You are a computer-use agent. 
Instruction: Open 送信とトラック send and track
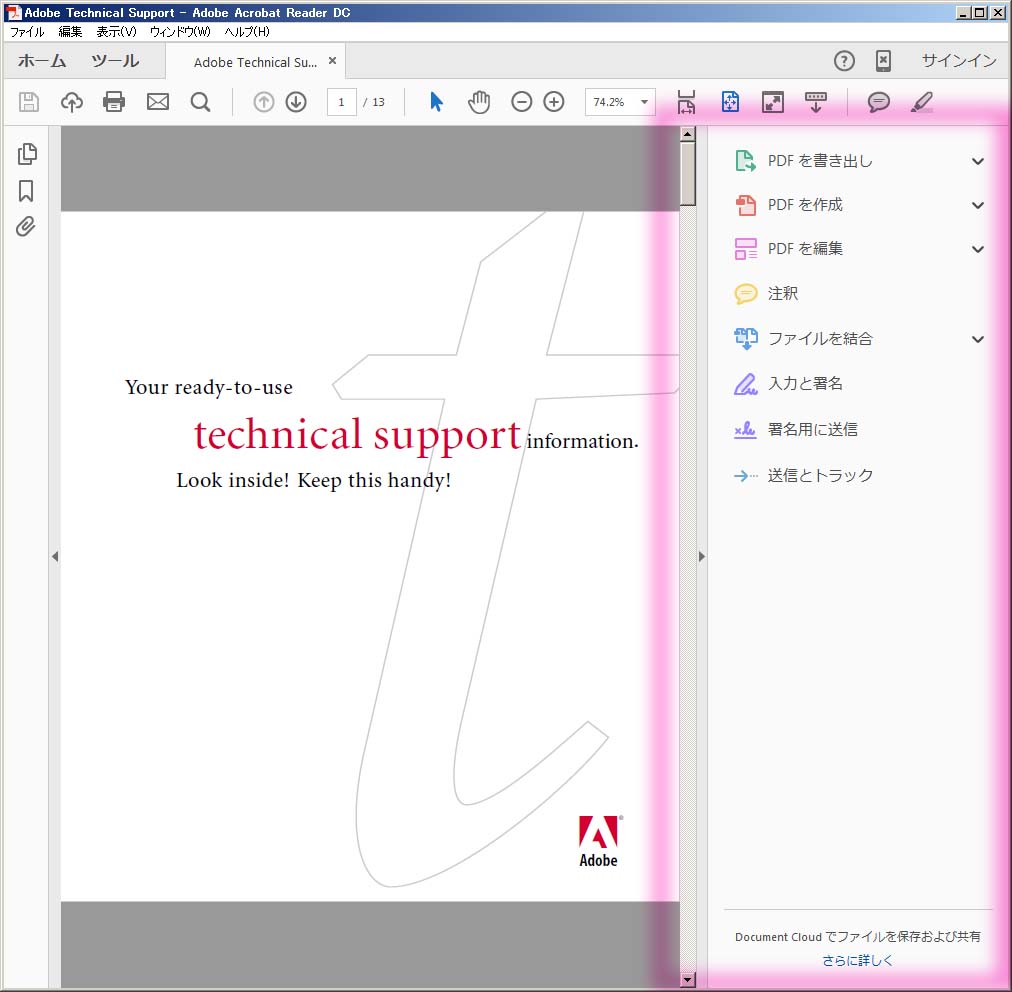click(804, 476)
